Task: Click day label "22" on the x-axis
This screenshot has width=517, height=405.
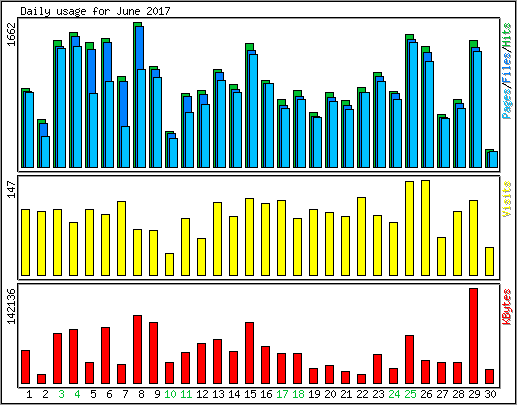Action: (x=362, y=394)
